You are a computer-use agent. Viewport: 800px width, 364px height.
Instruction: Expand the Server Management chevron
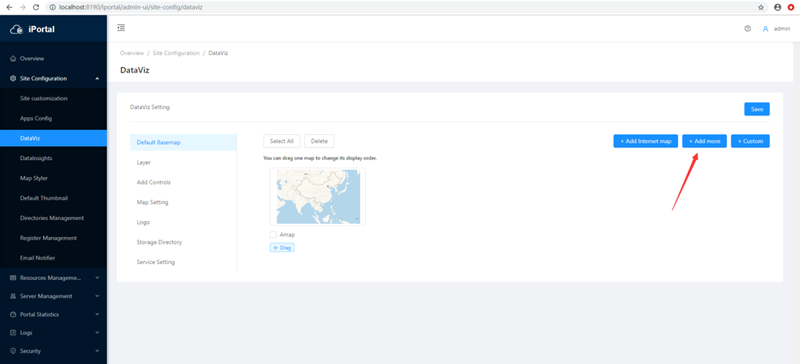click(97, 296)
